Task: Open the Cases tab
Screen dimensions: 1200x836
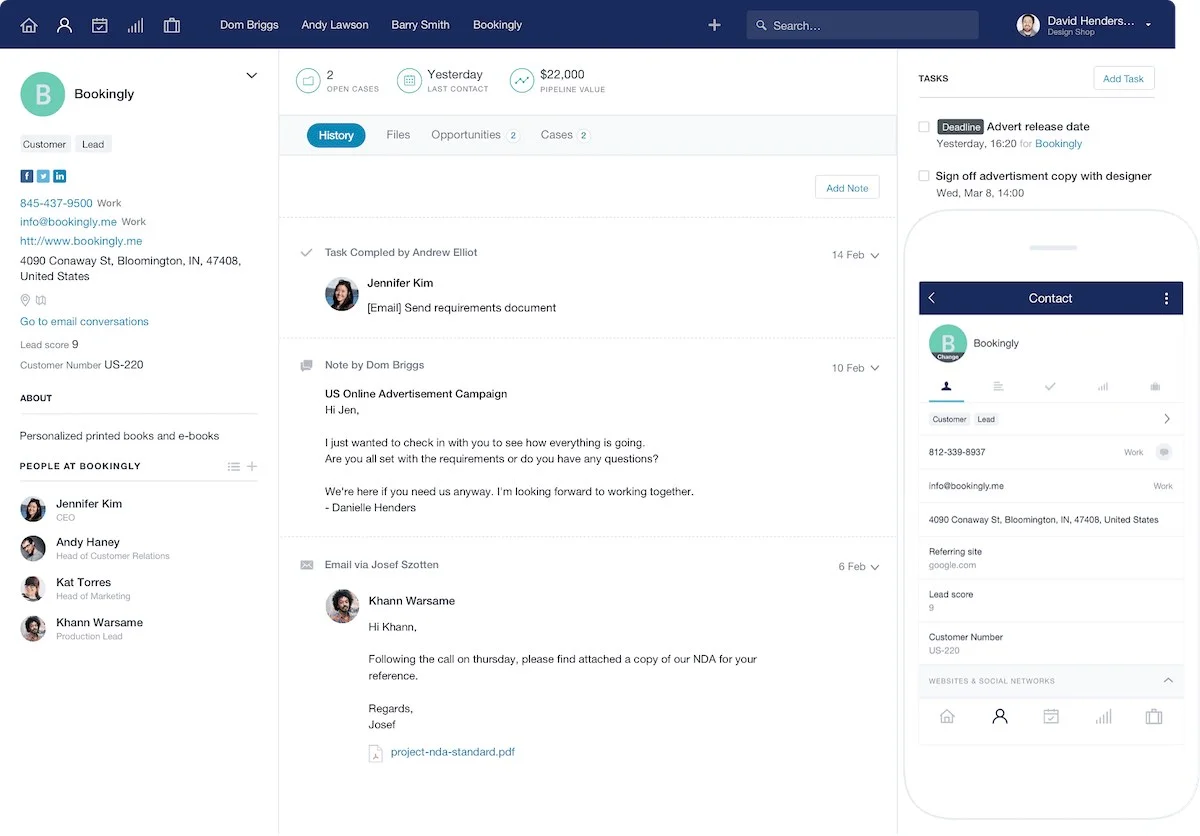Action: pyautogui.click(x=557, y=134)
